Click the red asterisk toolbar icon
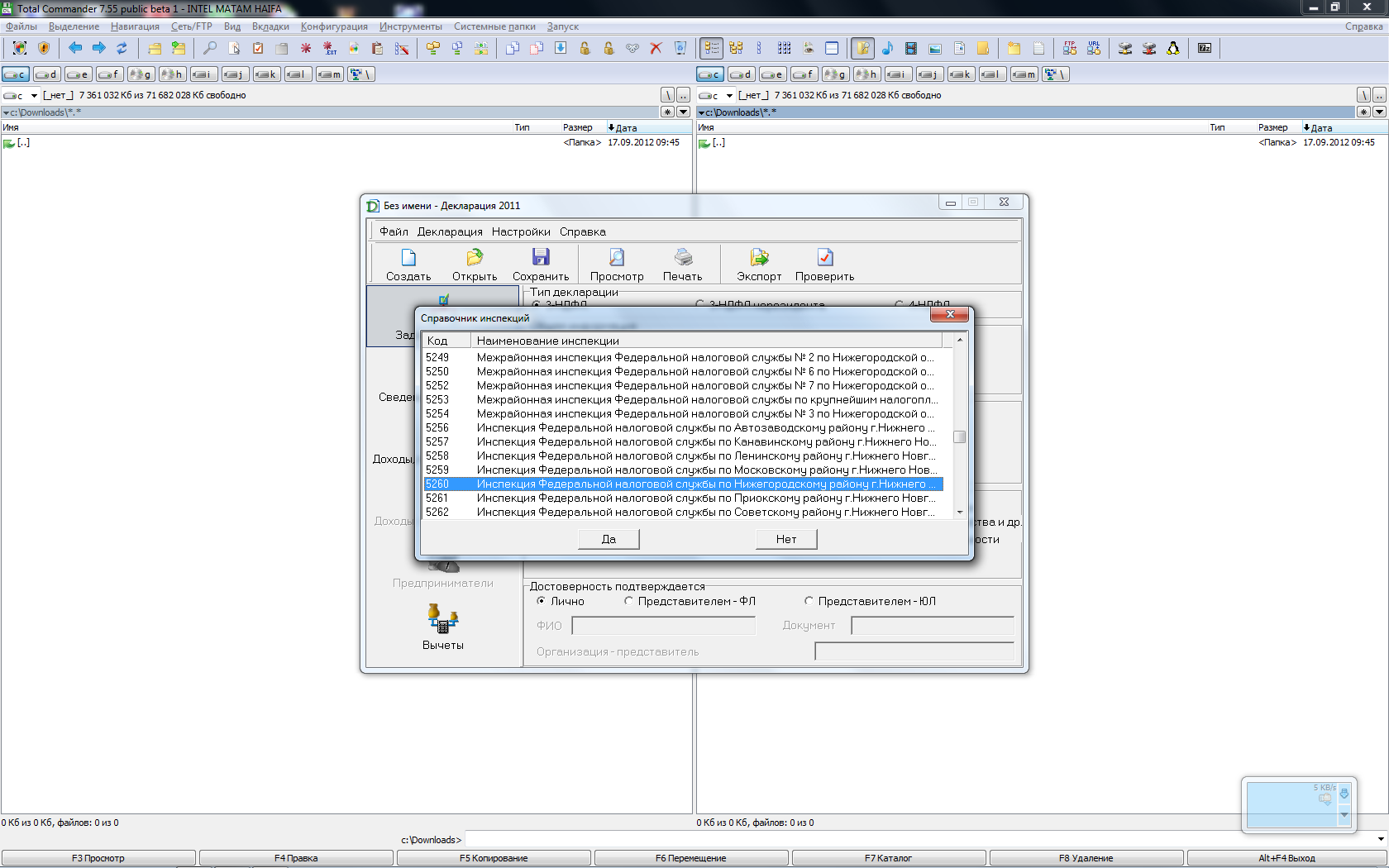Image resolution: width=1389 pixels, height=868 pixels. (306, 48)
